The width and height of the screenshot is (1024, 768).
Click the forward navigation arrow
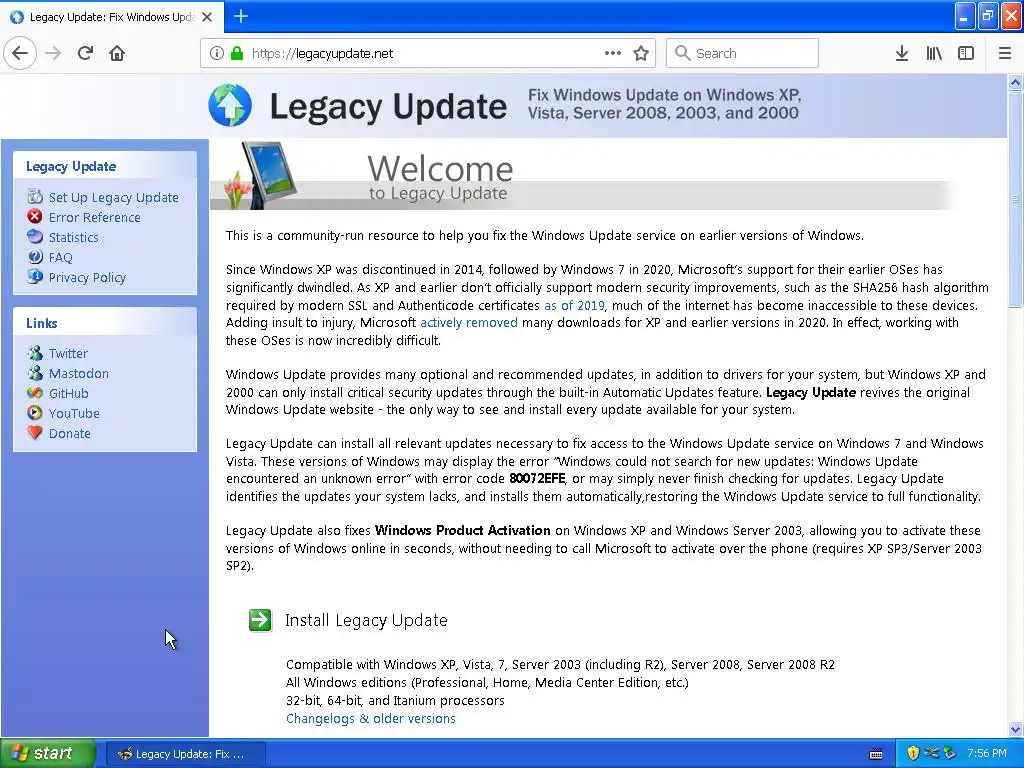pos(54,53)
